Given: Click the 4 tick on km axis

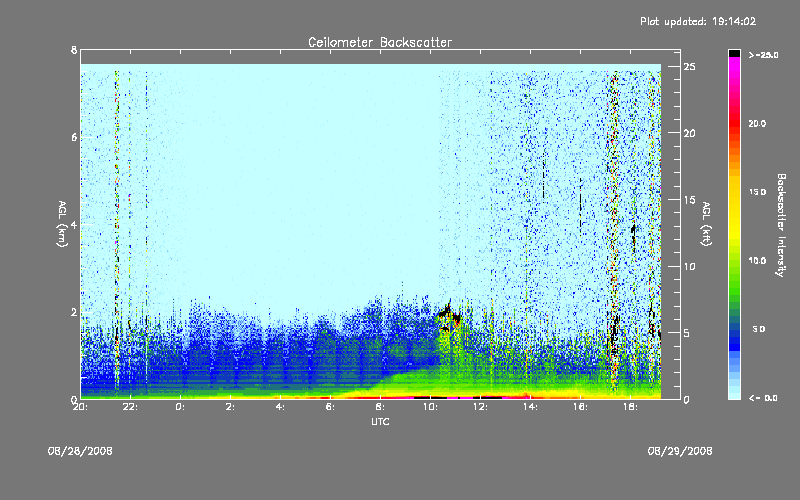Looking at the screenshot, I should point(74,224).
